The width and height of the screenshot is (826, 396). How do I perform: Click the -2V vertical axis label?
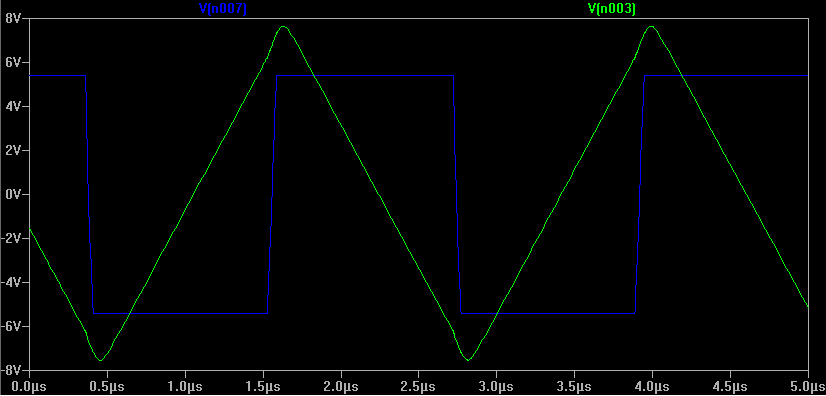(12, 238)
